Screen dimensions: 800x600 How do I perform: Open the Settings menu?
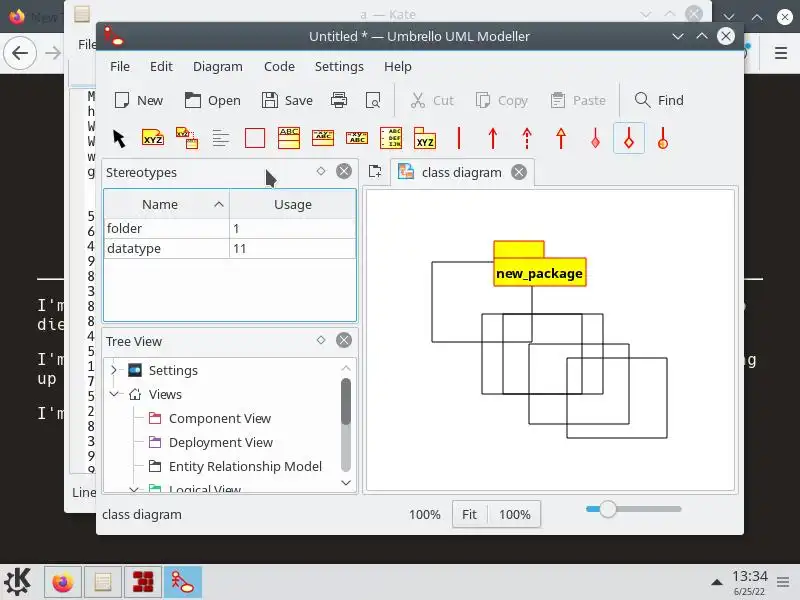click(339, 66)
